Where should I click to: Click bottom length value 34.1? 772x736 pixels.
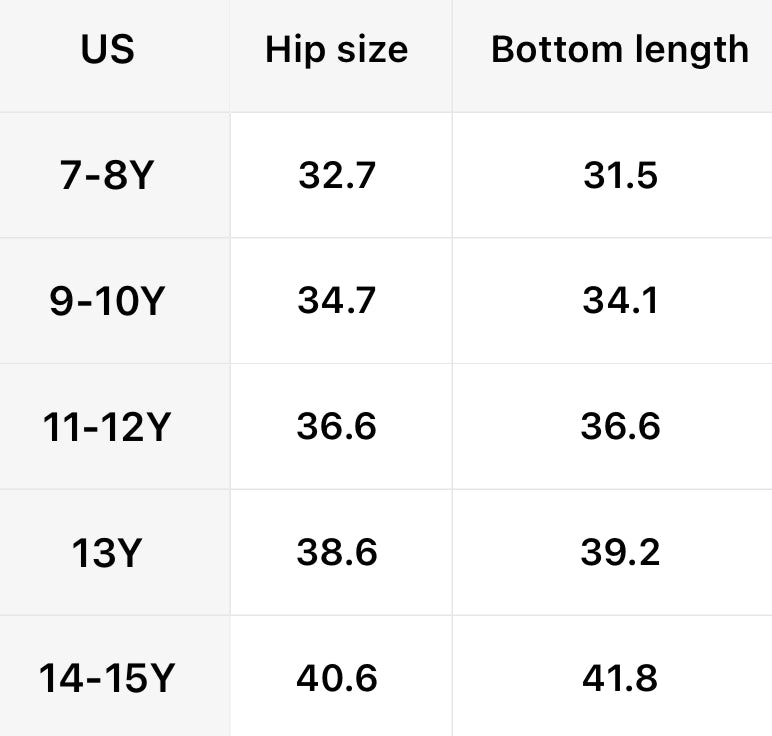620,301
